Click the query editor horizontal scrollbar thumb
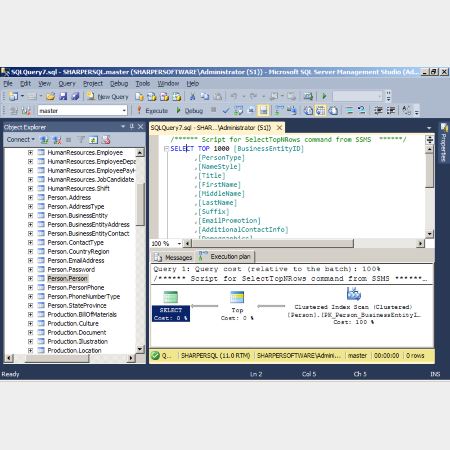 click(x=272, y=243)
